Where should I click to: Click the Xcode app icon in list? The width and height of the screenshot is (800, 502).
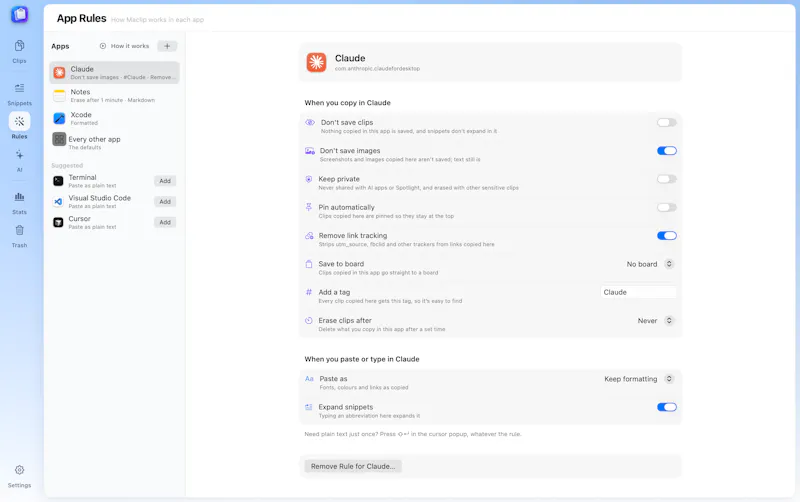[x=59, y=118]
